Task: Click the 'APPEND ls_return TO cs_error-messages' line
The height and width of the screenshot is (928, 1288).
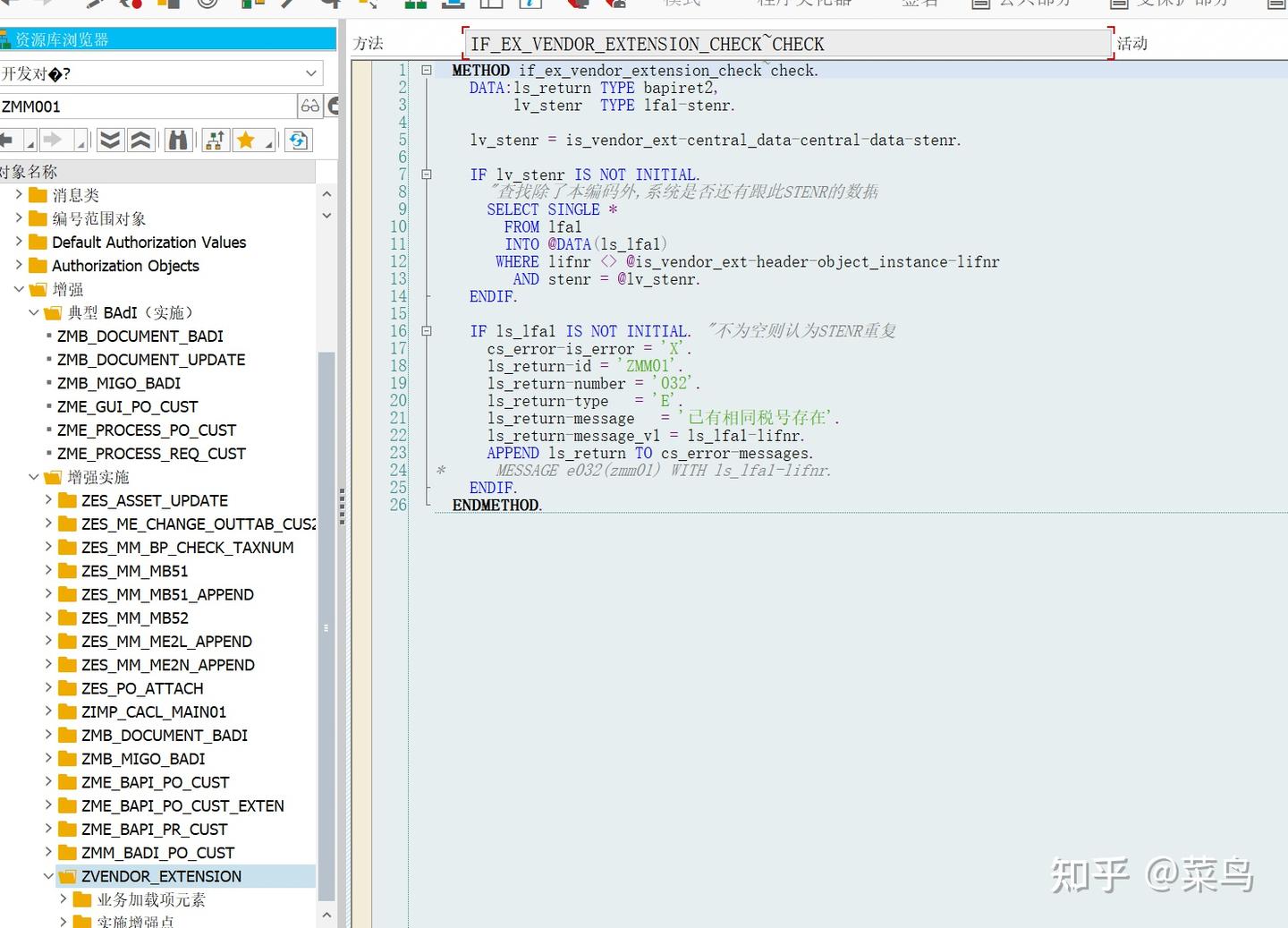Action: (x=649, y=453)
